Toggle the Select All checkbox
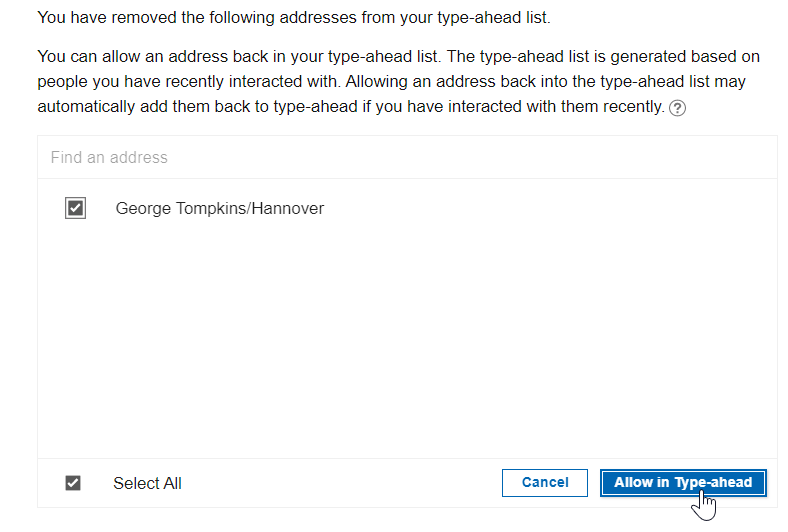The height and width of the screenshot is (532, 788). tap(73, 483)
